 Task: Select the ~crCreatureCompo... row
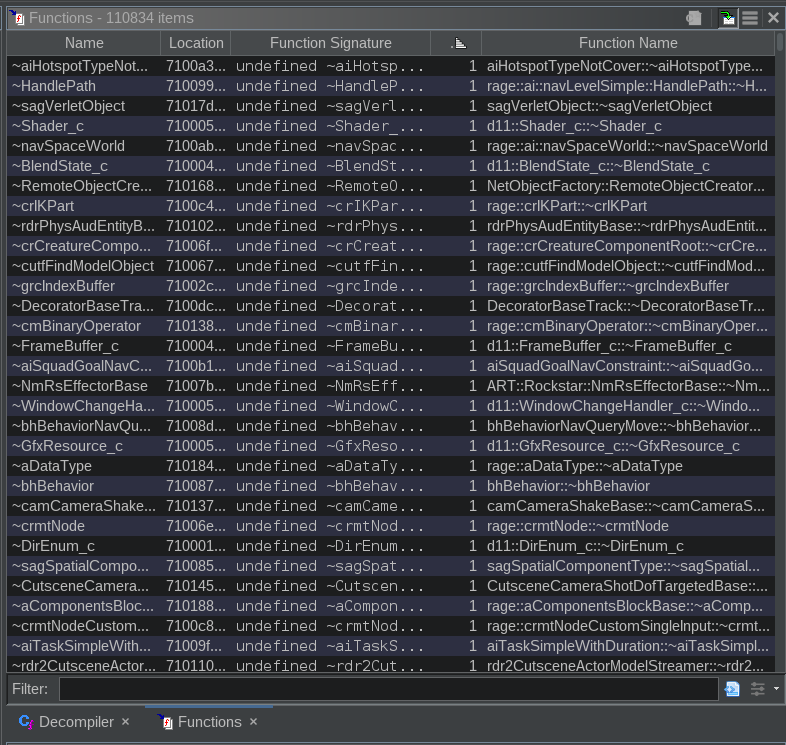coord(391,246)
